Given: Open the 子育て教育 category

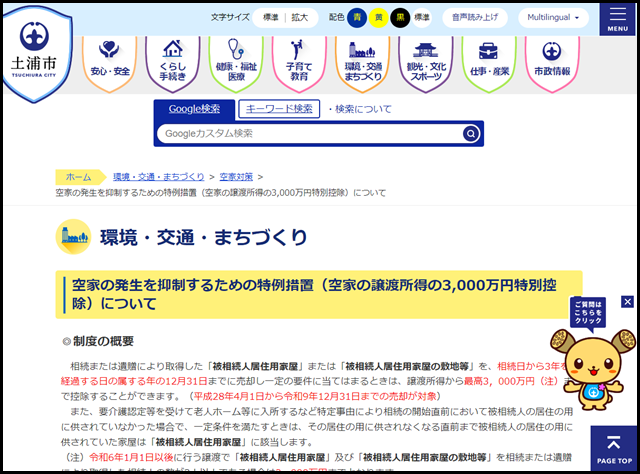Looking at the screenshot, I should click(299, 63).
